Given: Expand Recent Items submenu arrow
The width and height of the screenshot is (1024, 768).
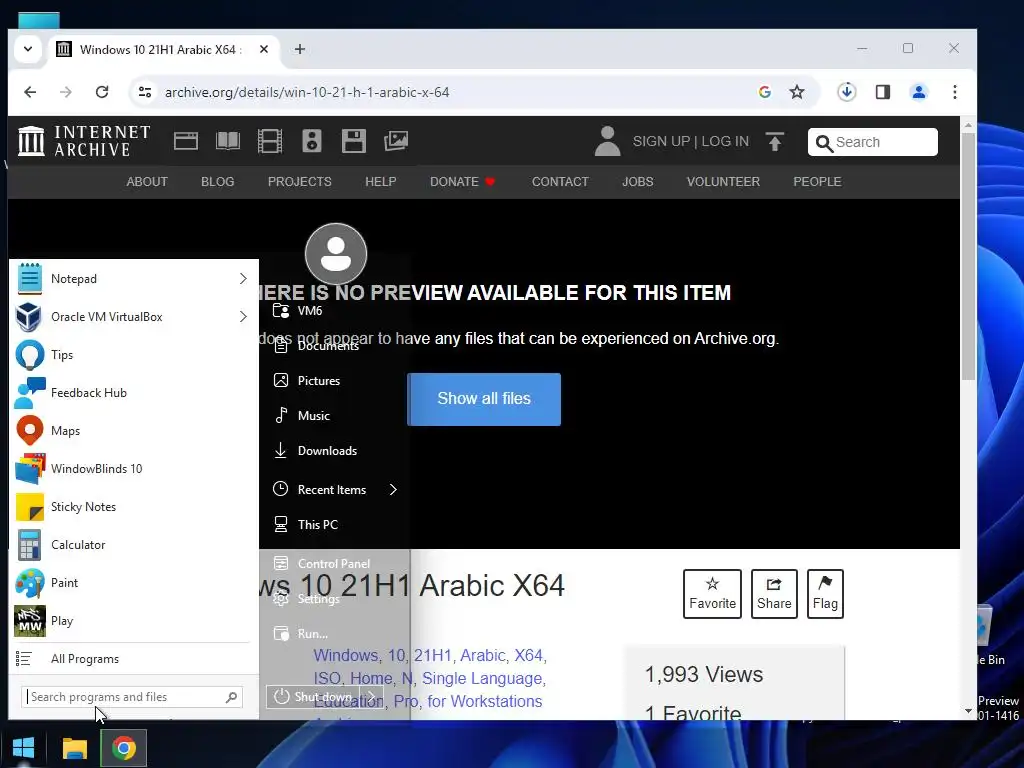Looking at the screenshot, I should coord(393,490).
